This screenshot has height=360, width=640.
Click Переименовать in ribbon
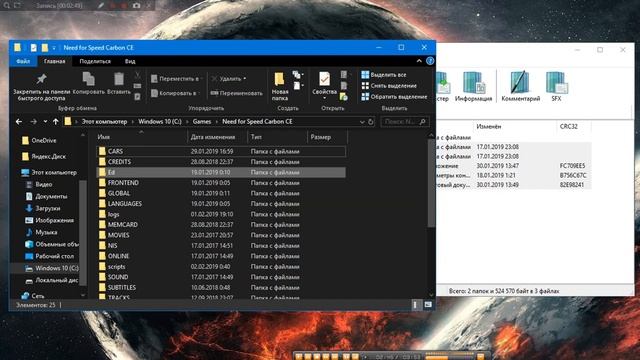(237, 93)
